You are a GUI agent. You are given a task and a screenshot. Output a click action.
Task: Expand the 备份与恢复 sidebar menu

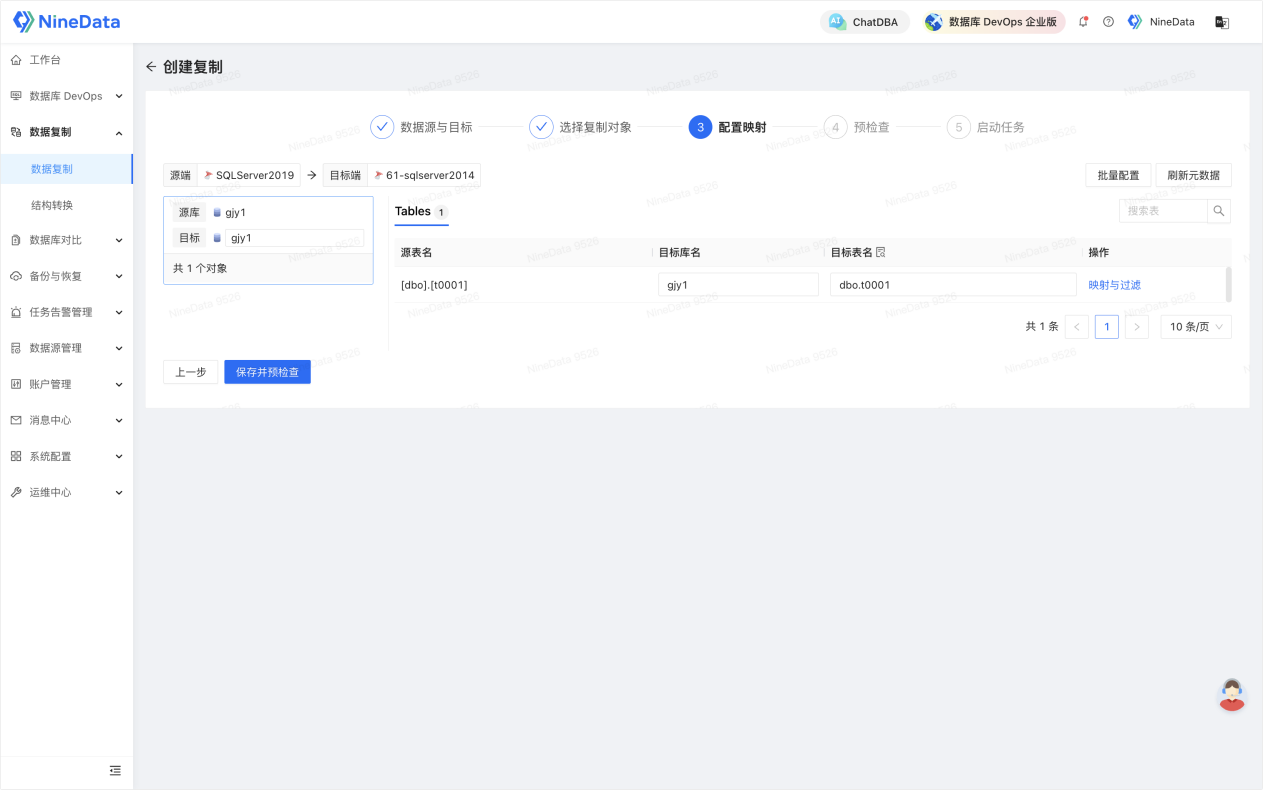(x=66, y=276)
